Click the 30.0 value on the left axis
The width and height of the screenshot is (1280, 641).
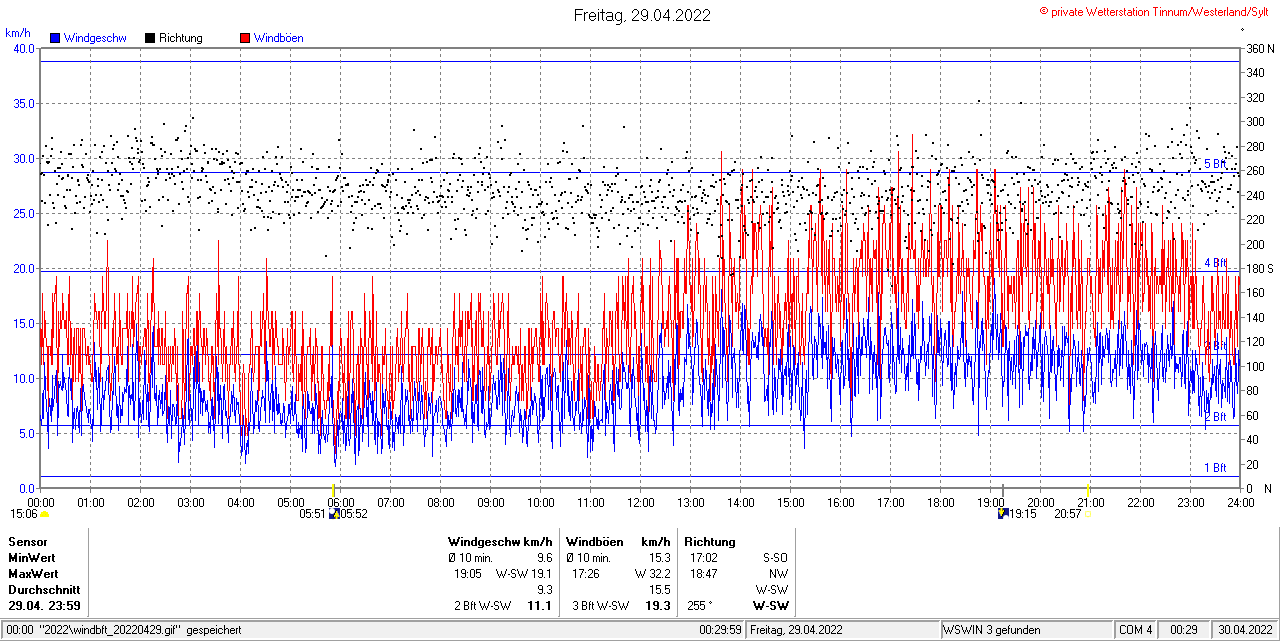click(23, 158)
